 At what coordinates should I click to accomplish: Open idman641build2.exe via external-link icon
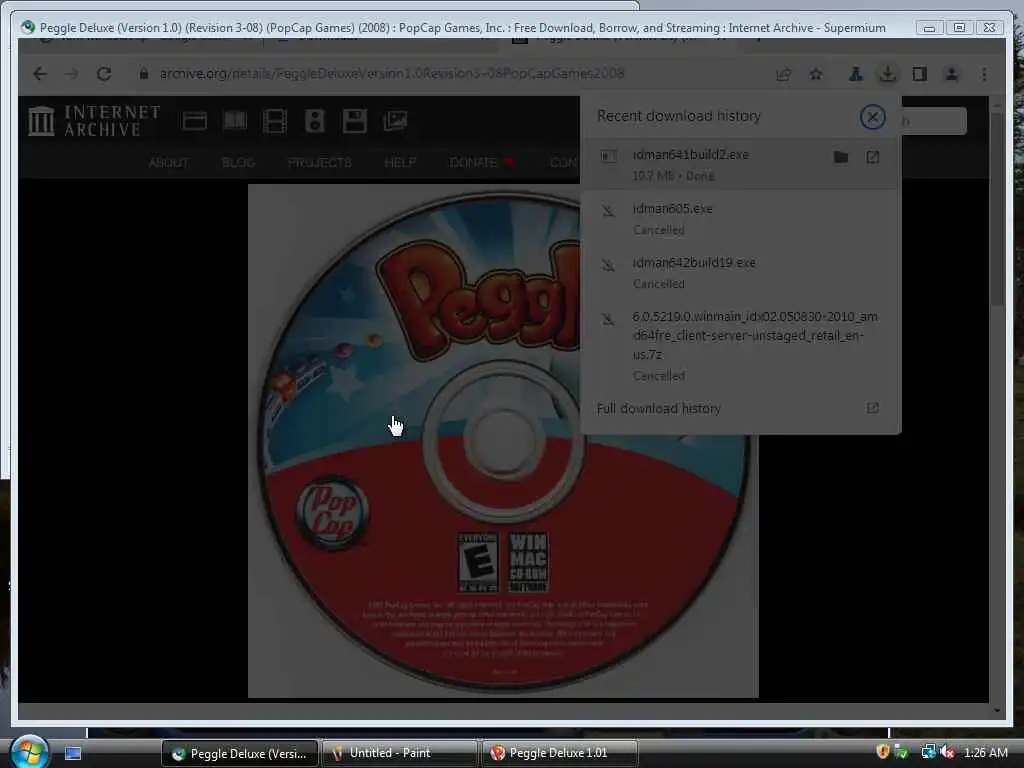click(872, 157)
